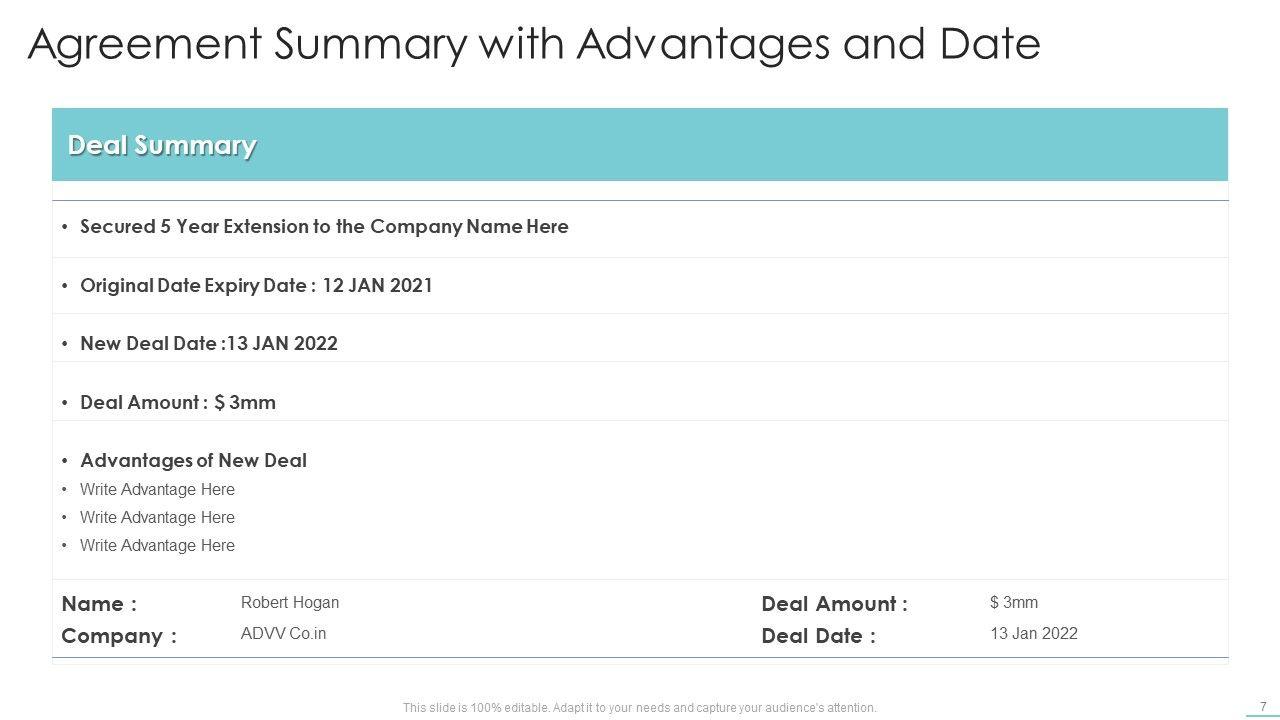Screen dimensions: 1280x720
Task: Select the '13 Jan 2022' deal date value
Action: click(1034, 634)
